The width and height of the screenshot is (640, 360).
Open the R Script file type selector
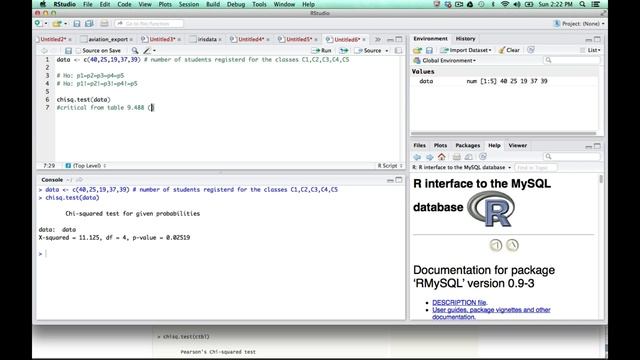(390, 166)
